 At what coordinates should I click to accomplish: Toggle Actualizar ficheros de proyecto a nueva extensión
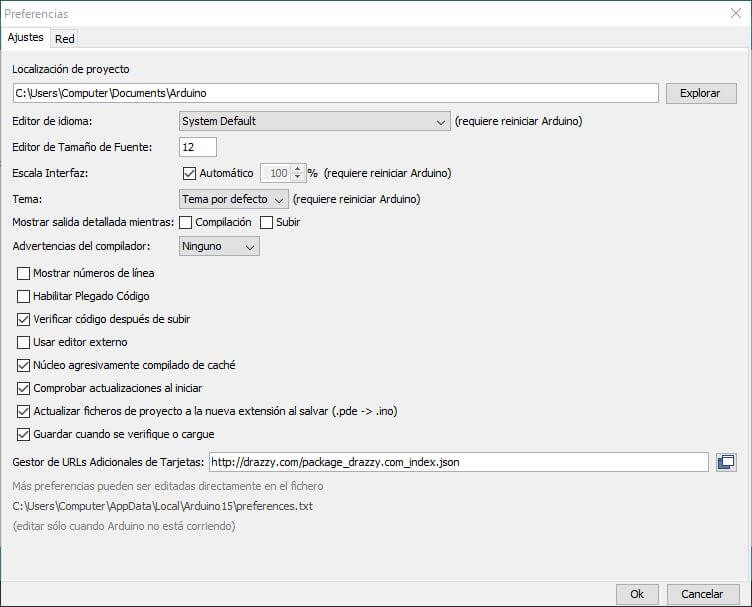[x=24, y=411]
